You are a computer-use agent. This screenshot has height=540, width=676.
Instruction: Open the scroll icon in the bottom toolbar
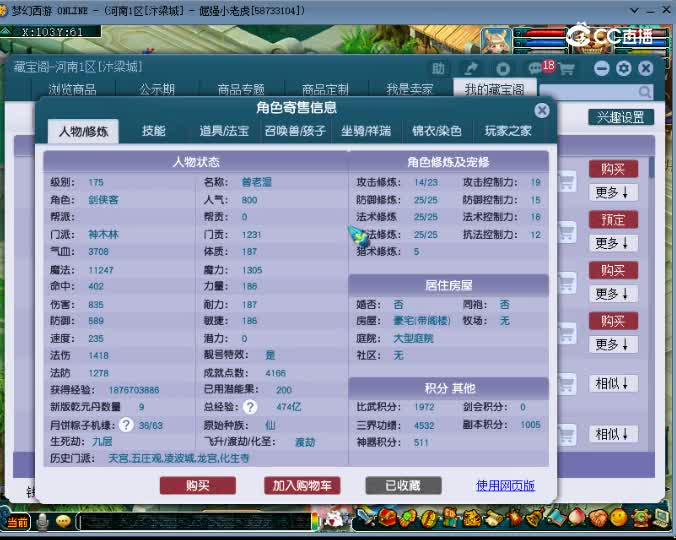[492, 517]
